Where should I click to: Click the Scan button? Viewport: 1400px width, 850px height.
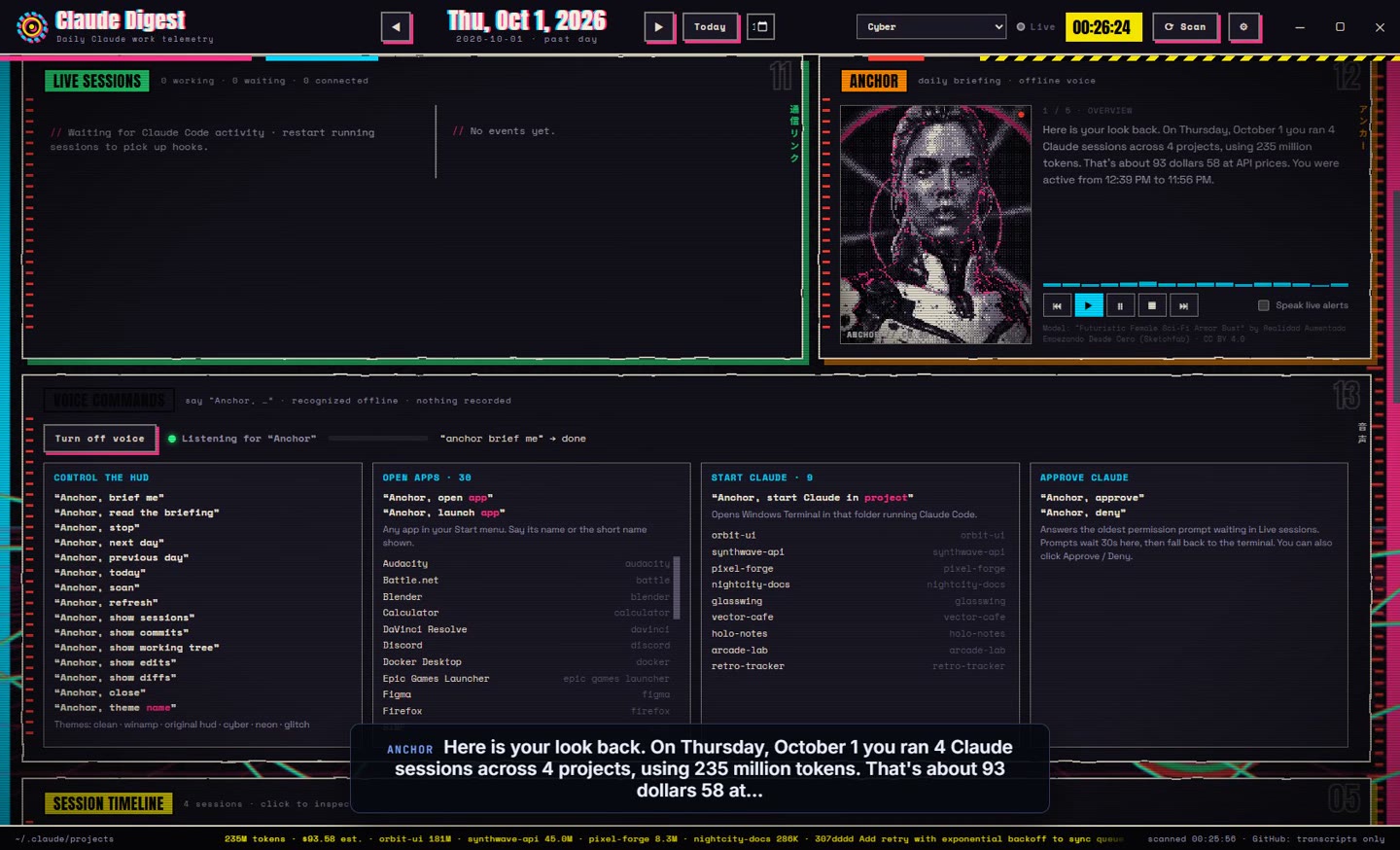pos(1185,27)
